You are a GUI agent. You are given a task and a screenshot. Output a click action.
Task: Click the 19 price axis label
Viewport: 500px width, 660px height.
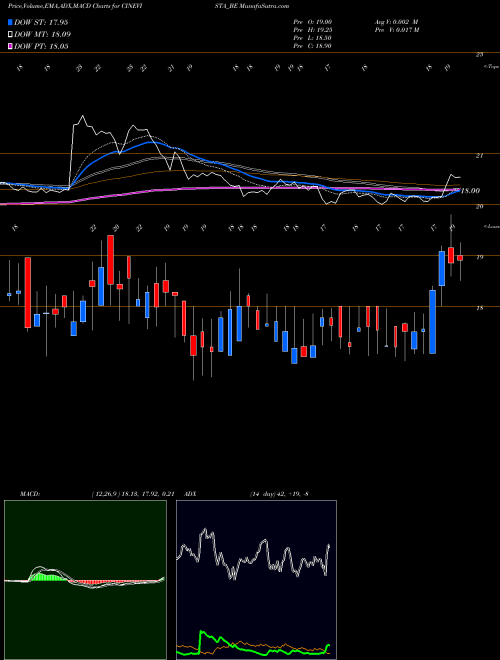(x=479, y=257)
